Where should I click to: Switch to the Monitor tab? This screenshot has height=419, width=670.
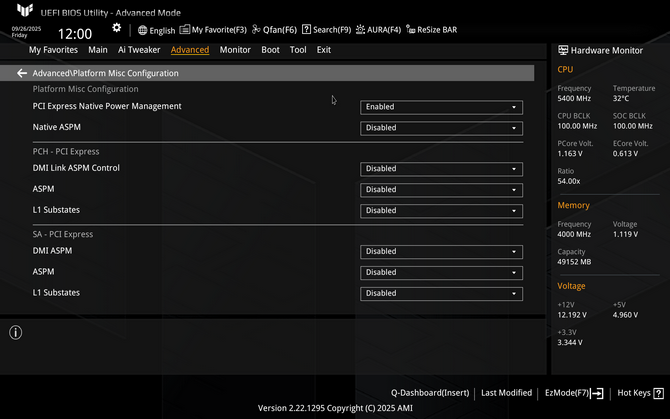click(235, 50)
